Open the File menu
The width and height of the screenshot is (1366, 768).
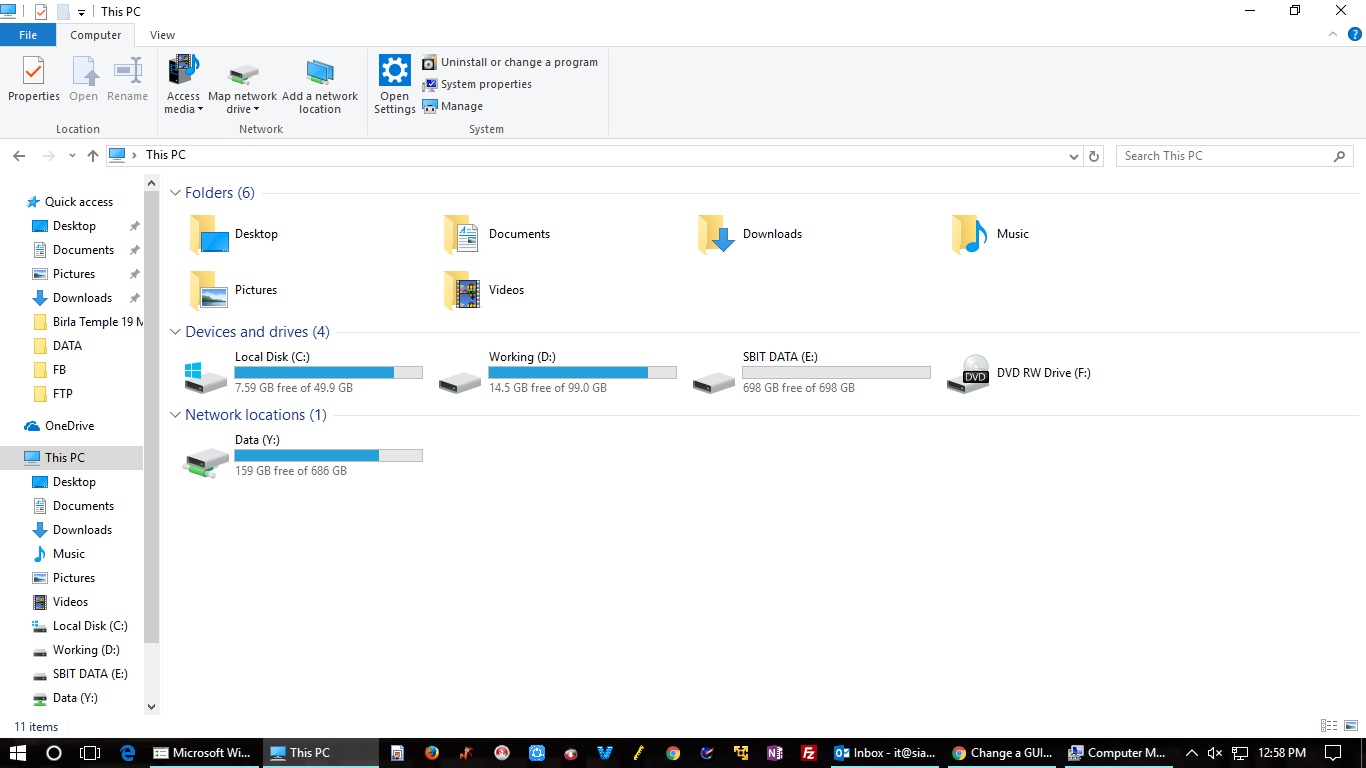[x=28, y=34]
